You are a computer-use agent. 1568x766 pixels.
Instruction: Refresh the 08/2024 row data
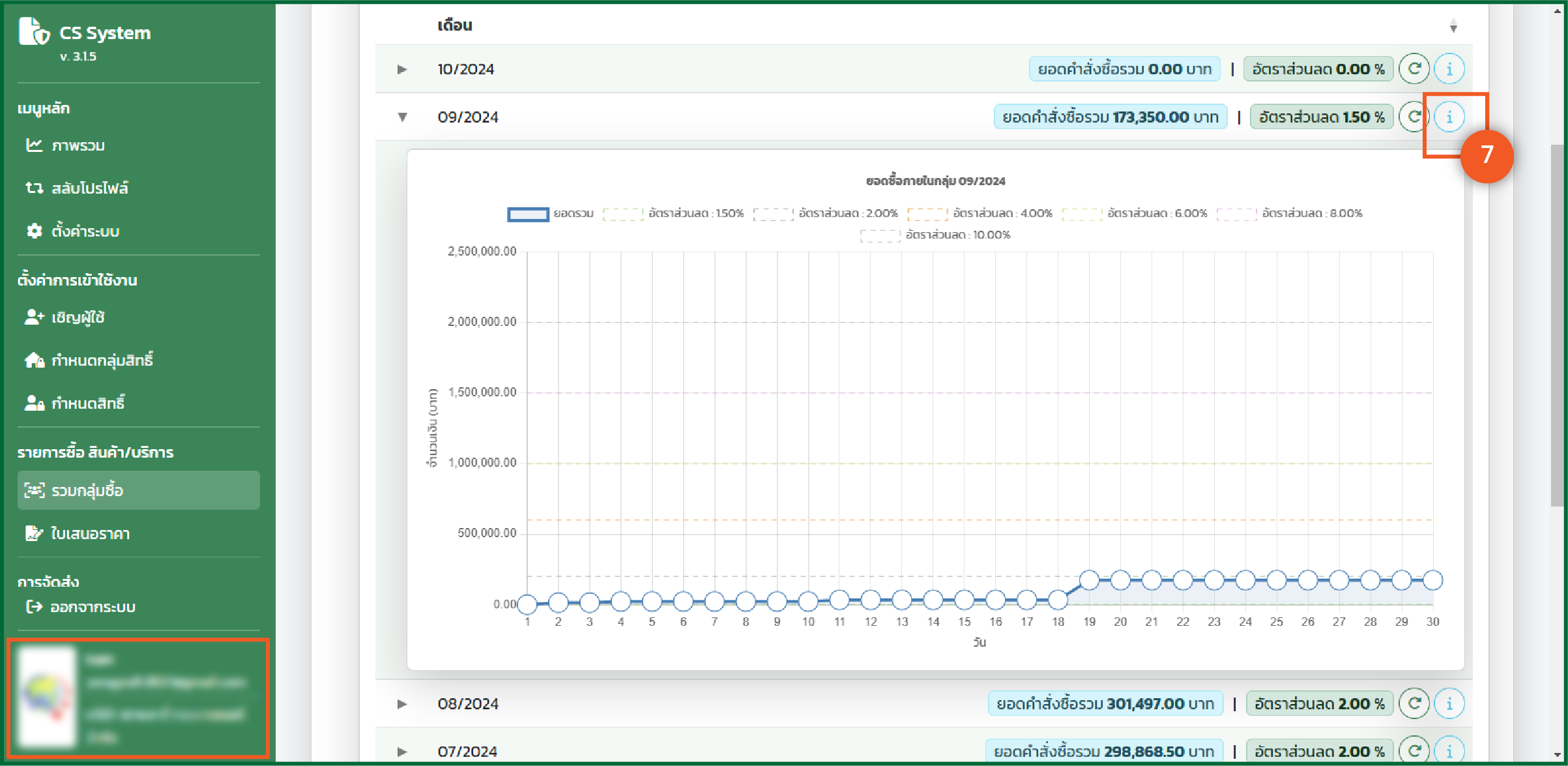pyautogui.click(x=1414, y=703)
